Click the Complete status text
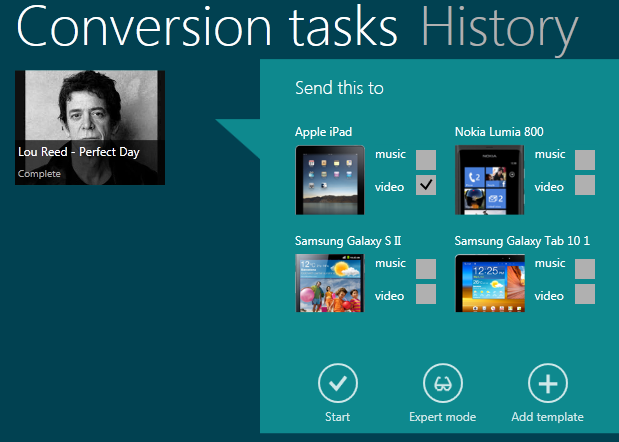Screen dimensions: 619x442 click(39, 174)
